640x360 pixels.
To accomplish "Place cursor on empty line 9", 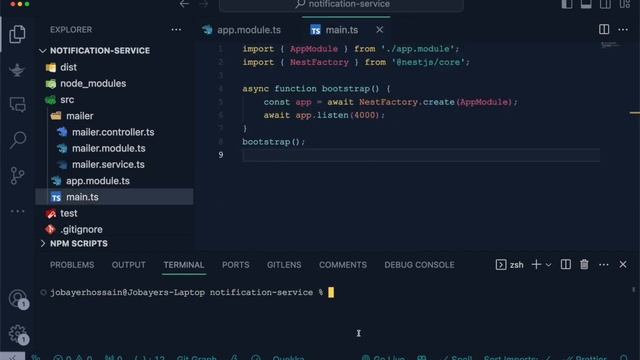I will pyautogui.click(x=420, y=155).
